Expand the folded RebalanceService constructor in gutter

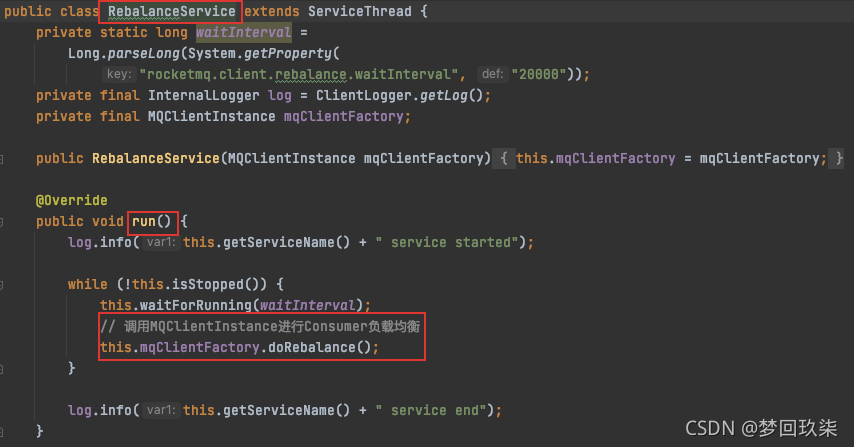pyautogui.click(x=4, y=159)
